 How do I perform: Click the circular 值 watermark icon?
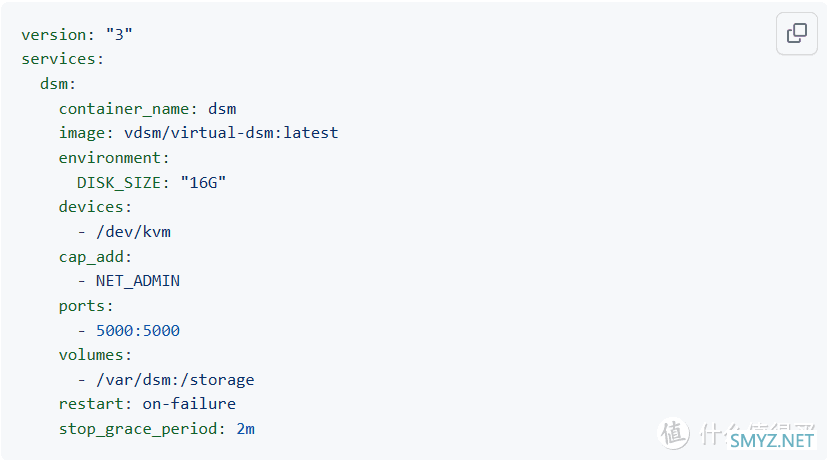tap(674, 434)
